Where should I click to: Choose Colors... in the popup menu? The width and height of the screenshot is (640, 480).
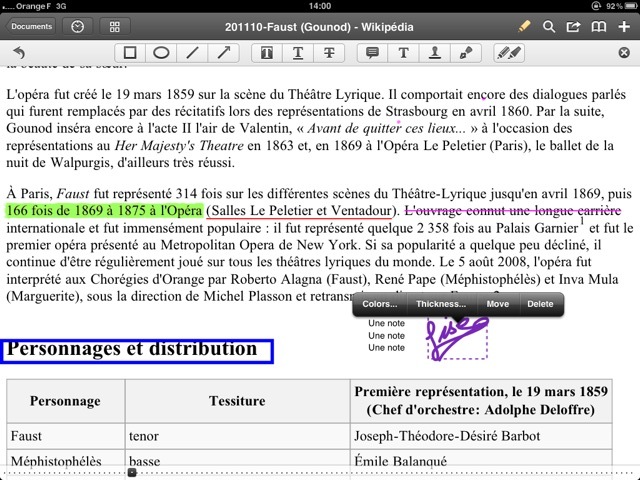coord(380,304)
